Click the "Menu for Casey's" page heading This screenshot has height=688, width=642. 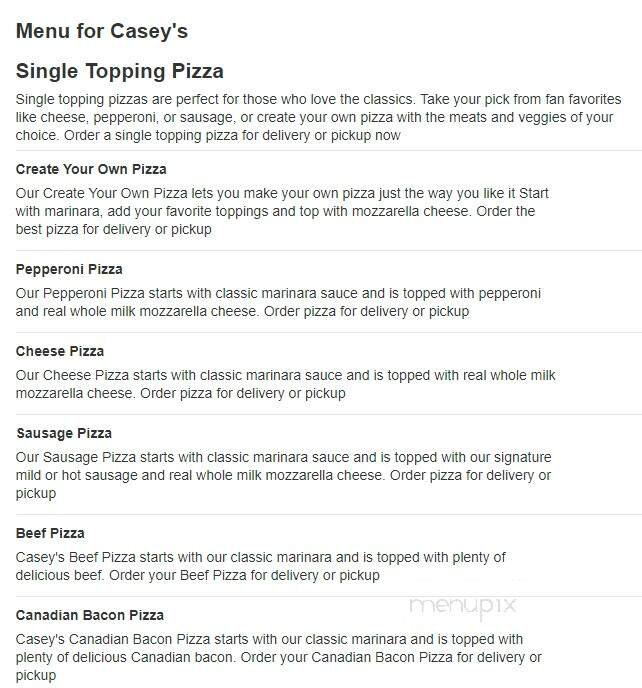(x=102, y=31)
